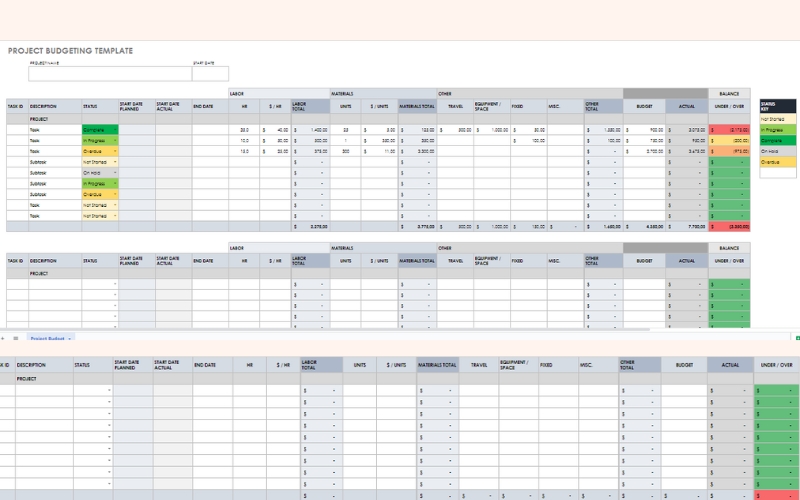Select the 4,350.00 budget total cell

tap(644, 227)
